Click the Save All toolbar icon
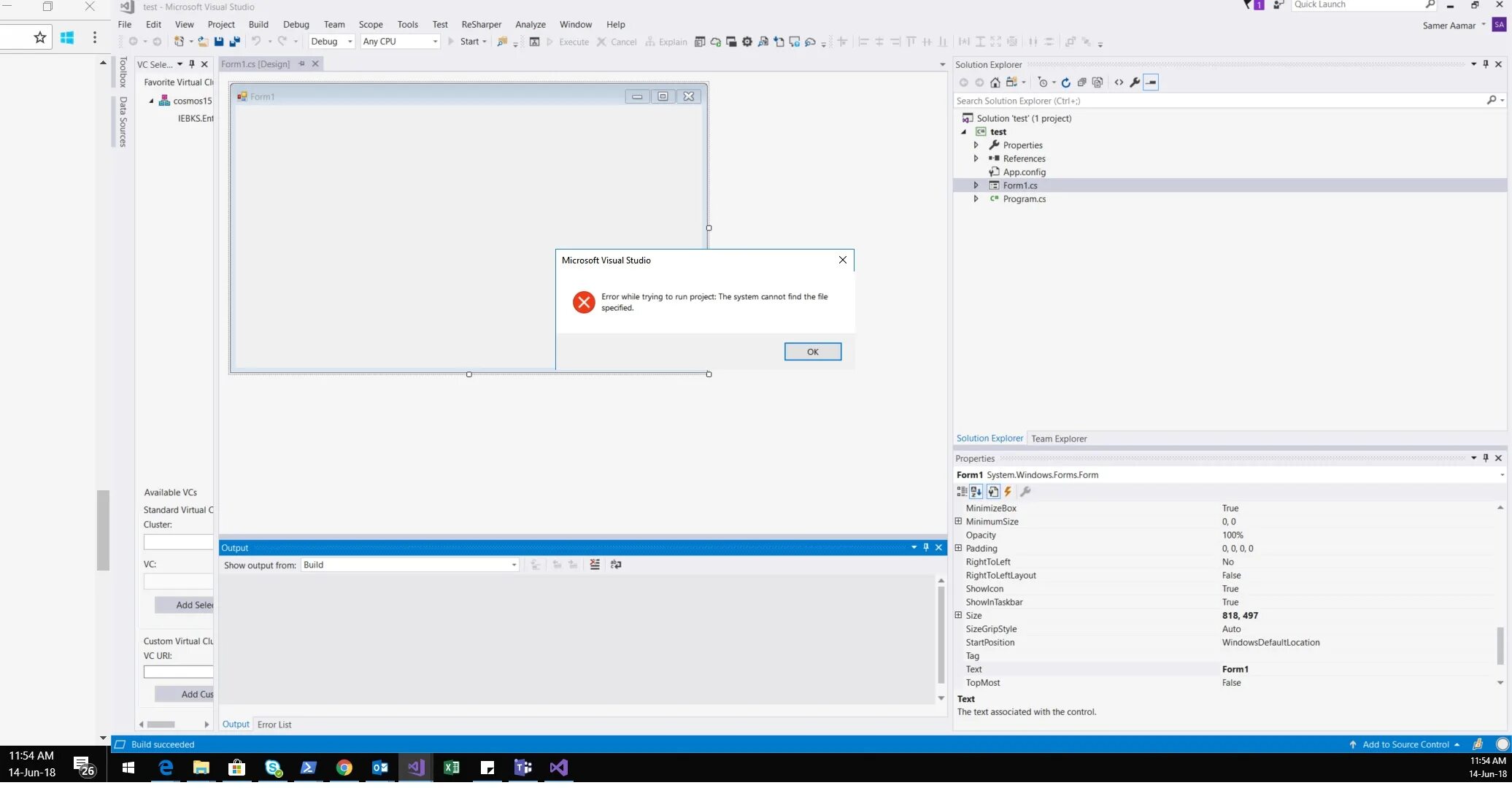Viewport: 1512px width, 788px height. point(235,42)
